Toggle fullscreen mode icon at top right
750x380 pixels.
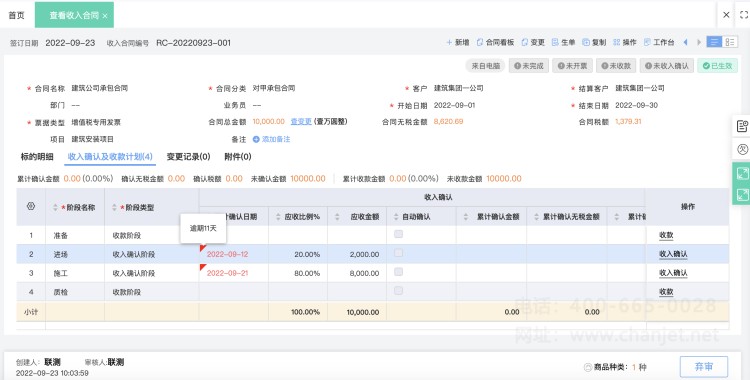(x=744, y=15)
